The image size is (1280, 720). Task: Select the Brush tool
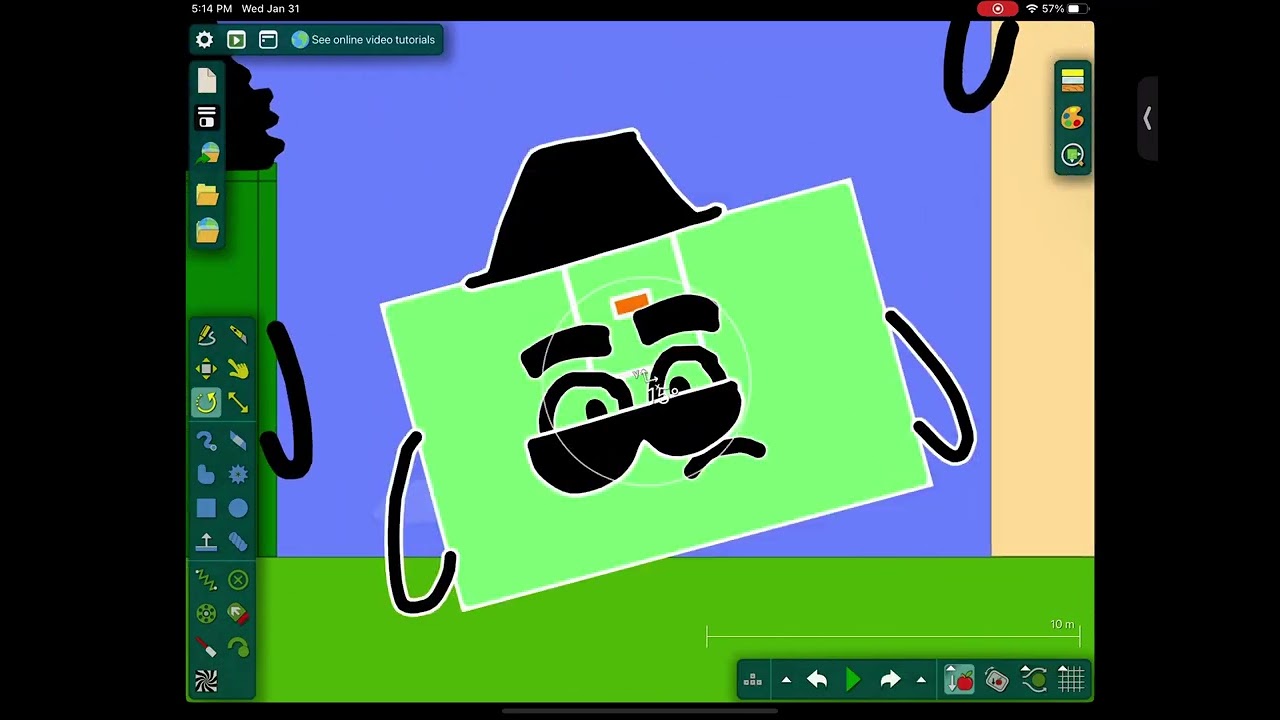coord(206,441)
